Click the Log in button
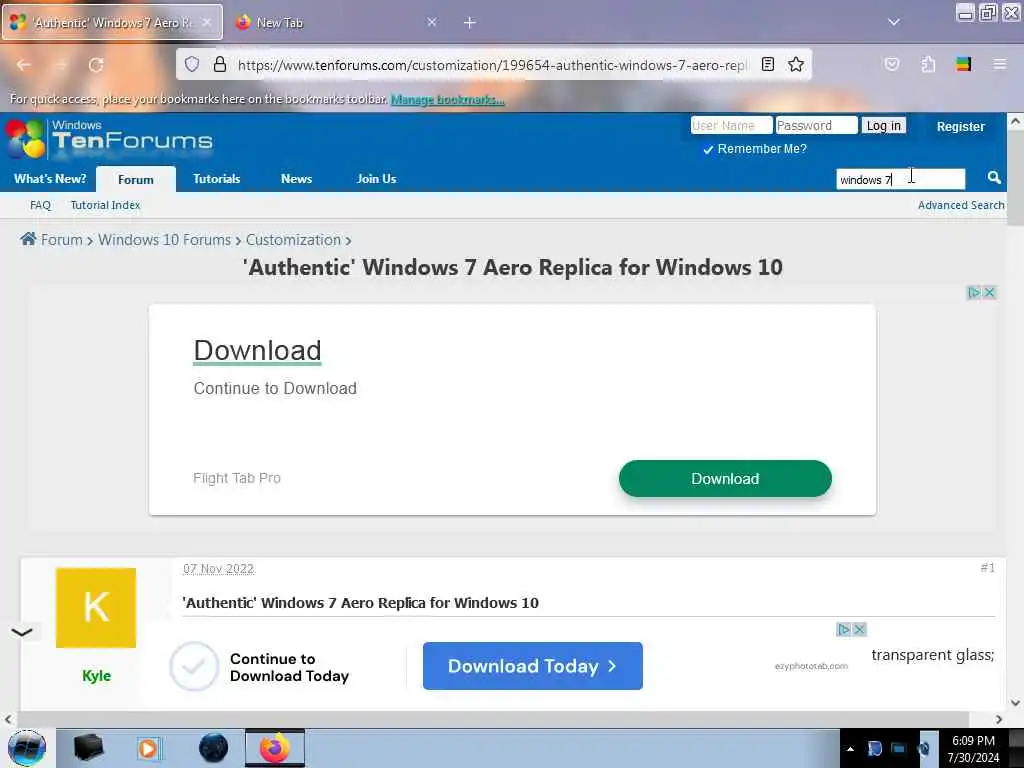The height and width of the screenshot is (768, 1024). pos(884,125)
